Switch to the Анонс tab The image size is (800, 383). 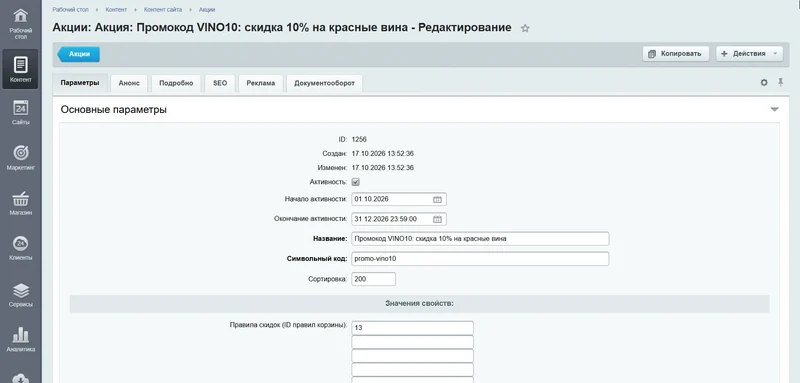(x=129, y=83)
